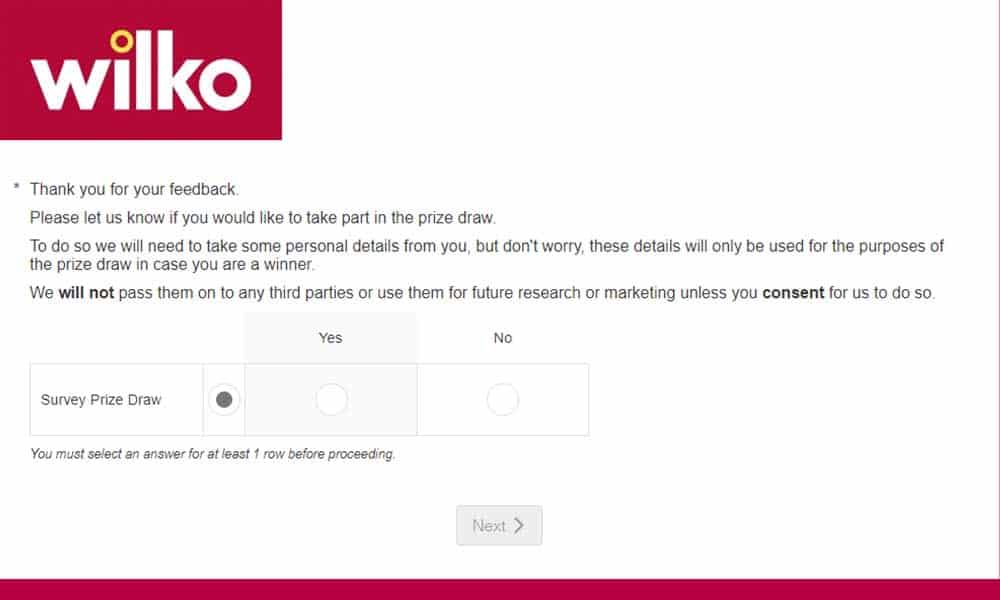Click the Yes column header

pyautogui.click(x=330, y=338)
